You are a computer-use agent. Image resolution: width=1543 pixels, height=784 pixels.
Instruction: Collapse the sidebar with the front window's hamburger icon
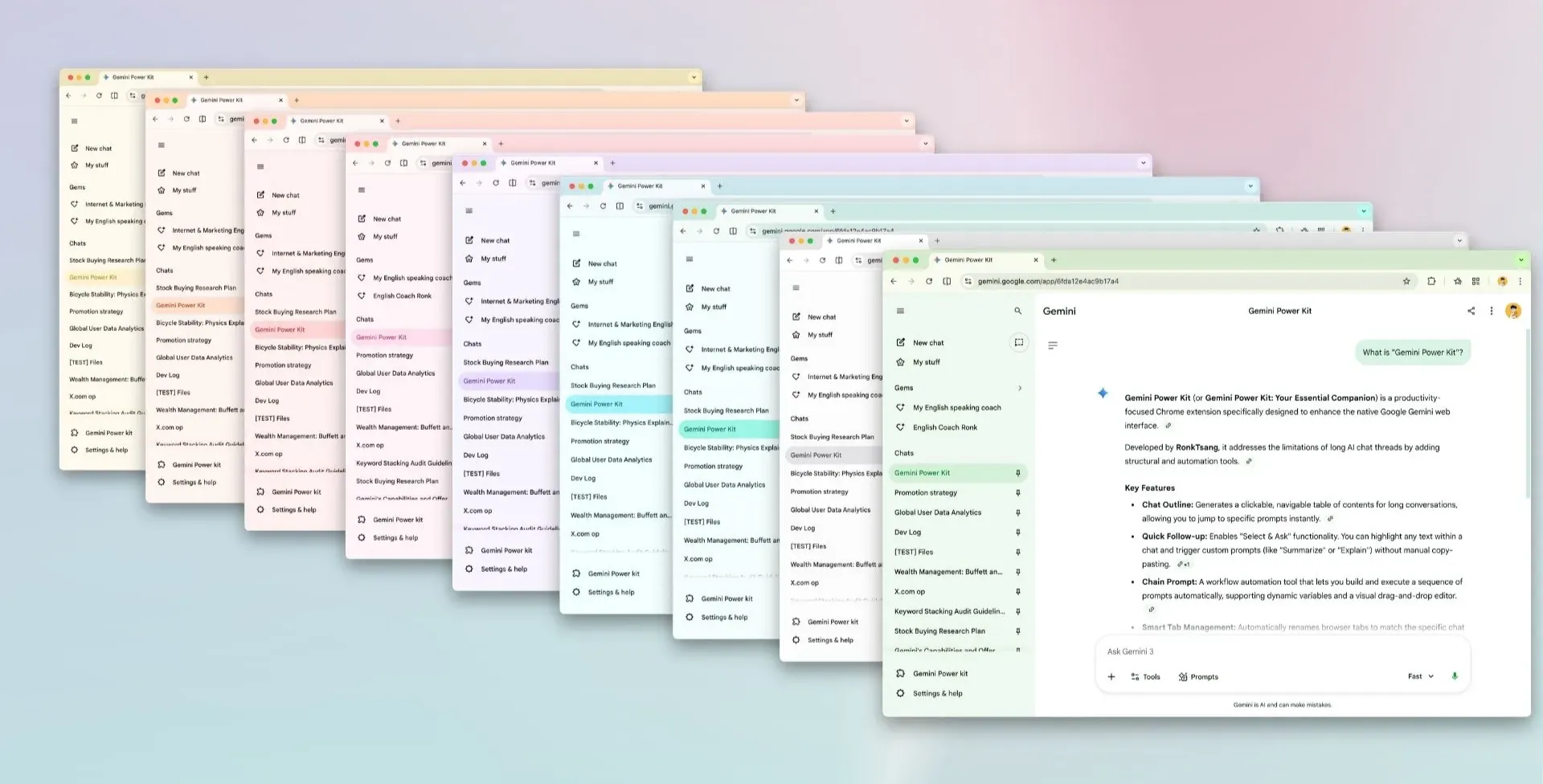(900, 311)
